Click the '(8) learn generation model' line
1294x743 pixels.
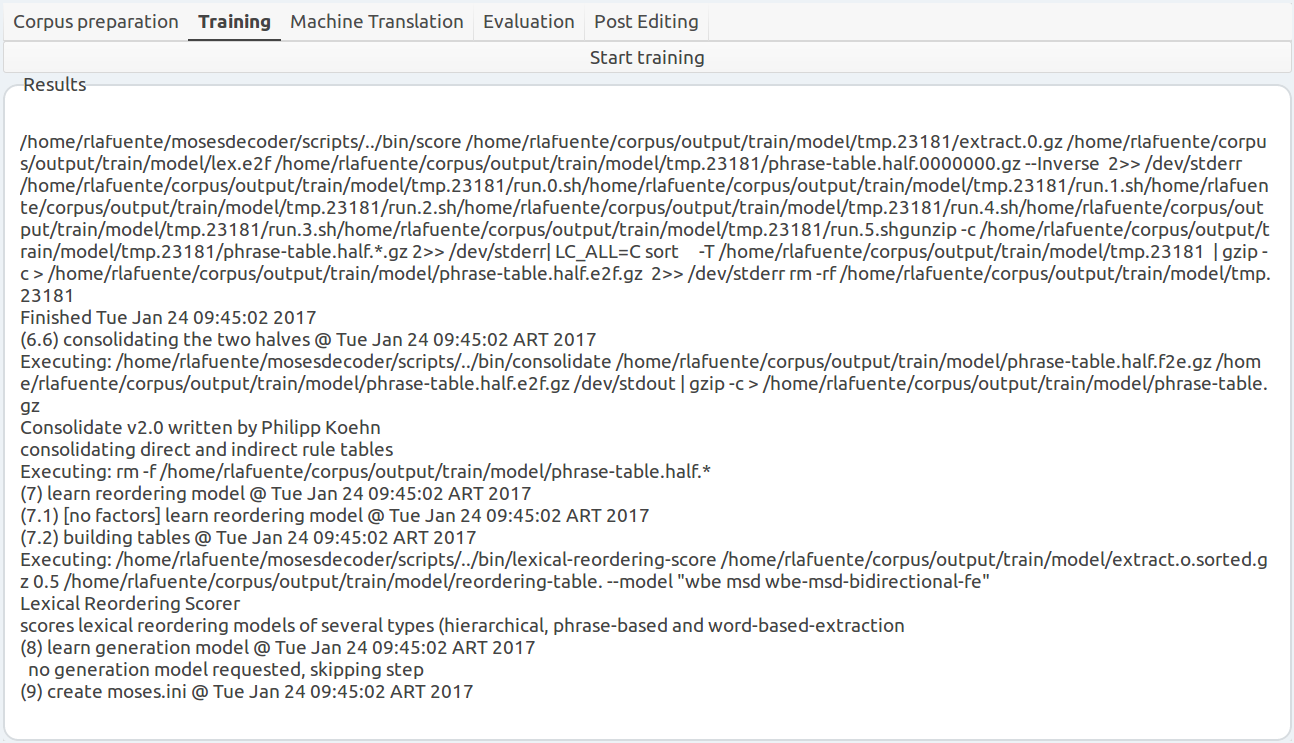coord(278,648)
